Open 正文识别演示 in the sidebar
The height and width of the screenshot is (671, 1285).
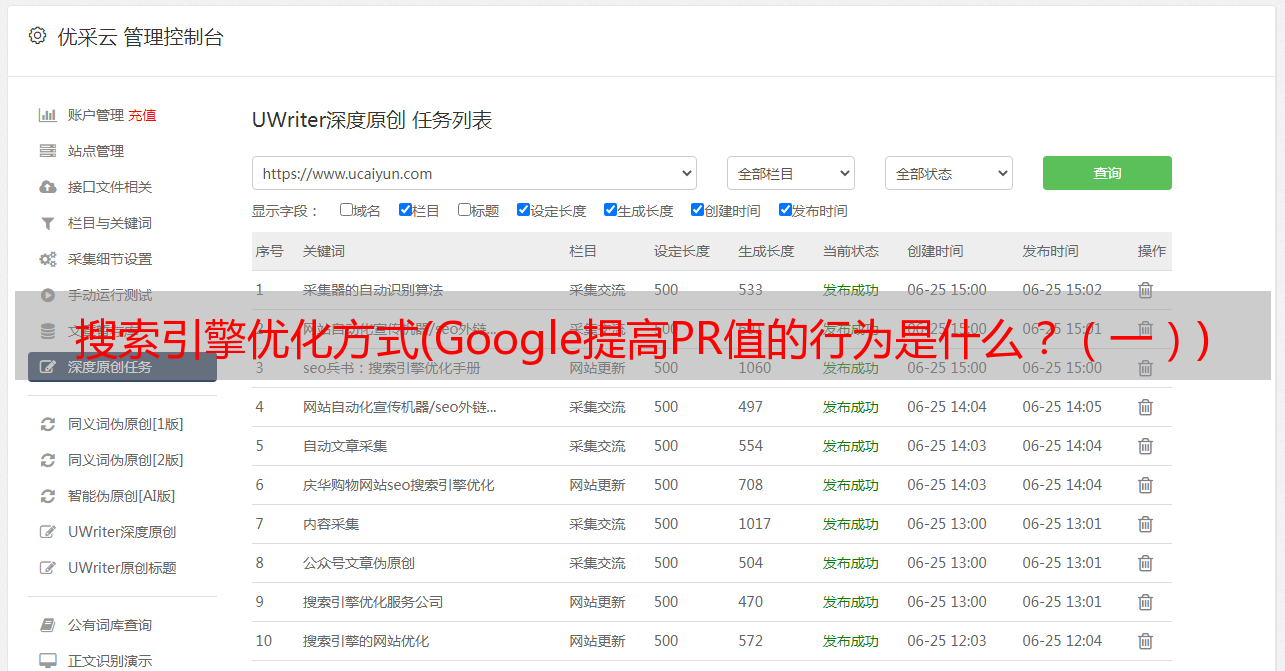(x=110, y=661)
